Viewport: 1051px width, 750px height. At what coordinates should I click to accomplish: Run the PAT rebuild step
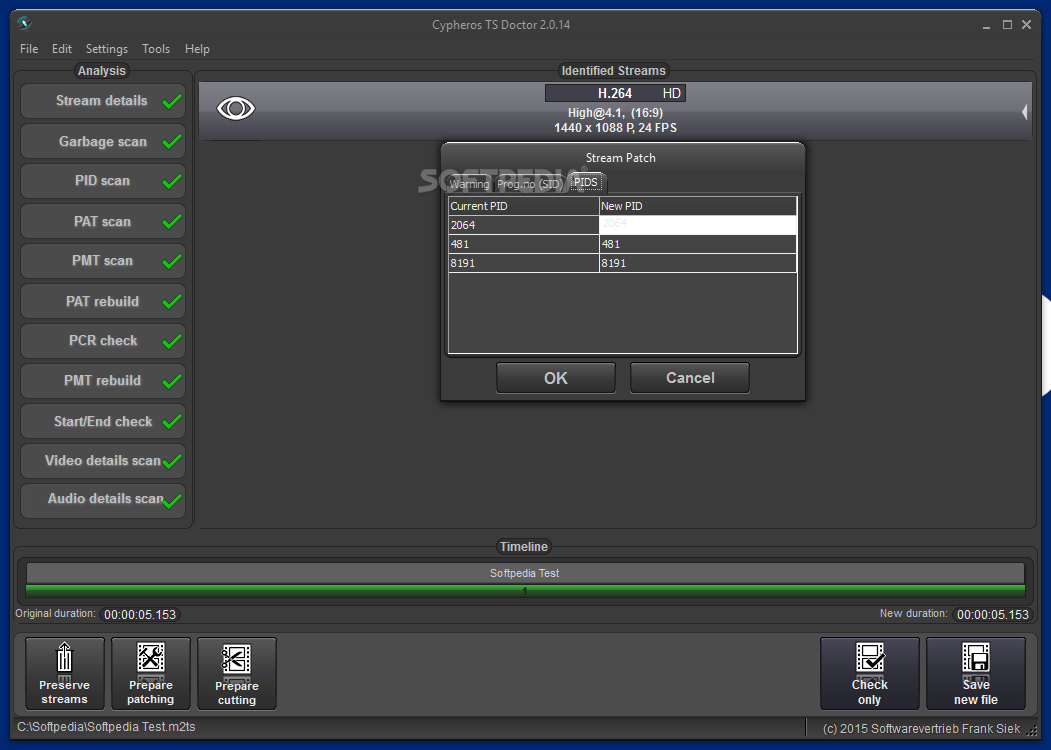103,302
